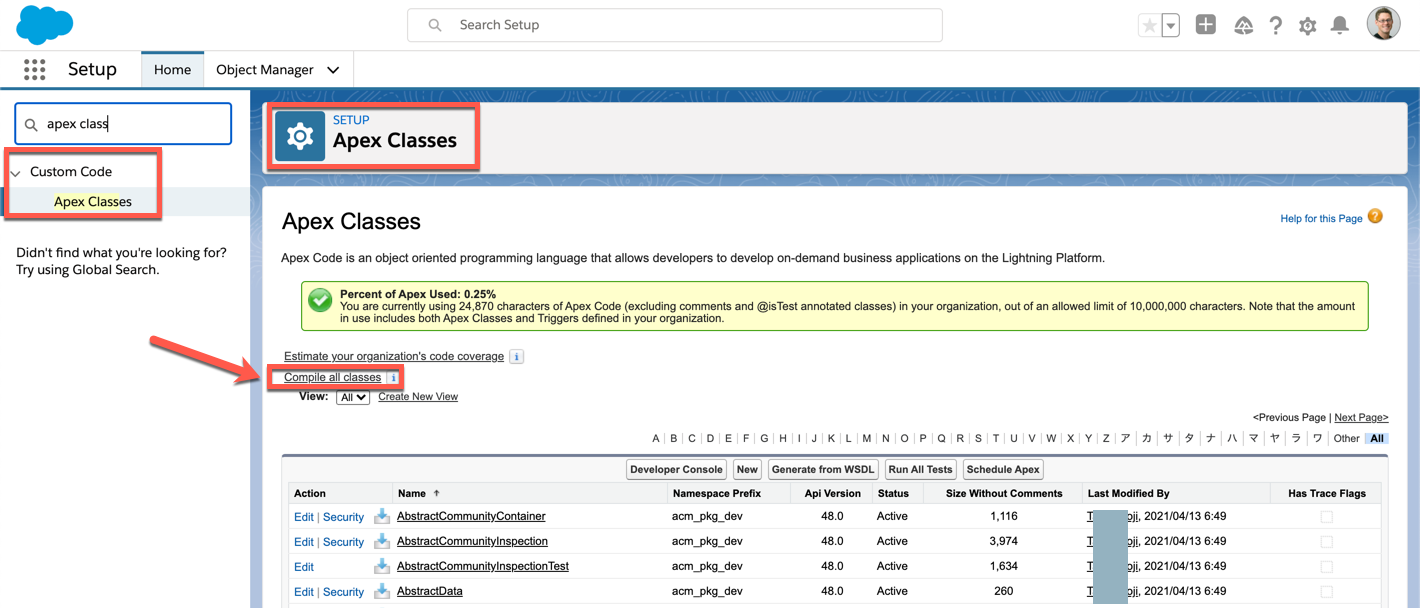Click the Developer Console button

point(676,469)
